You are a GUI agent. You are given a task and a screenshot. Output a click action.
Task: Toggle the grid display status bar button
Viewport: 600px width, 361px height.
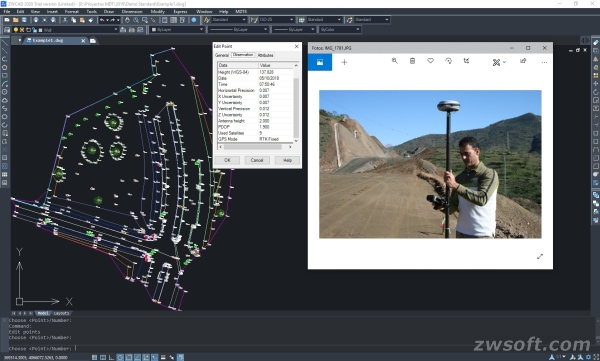coord(103,357)
